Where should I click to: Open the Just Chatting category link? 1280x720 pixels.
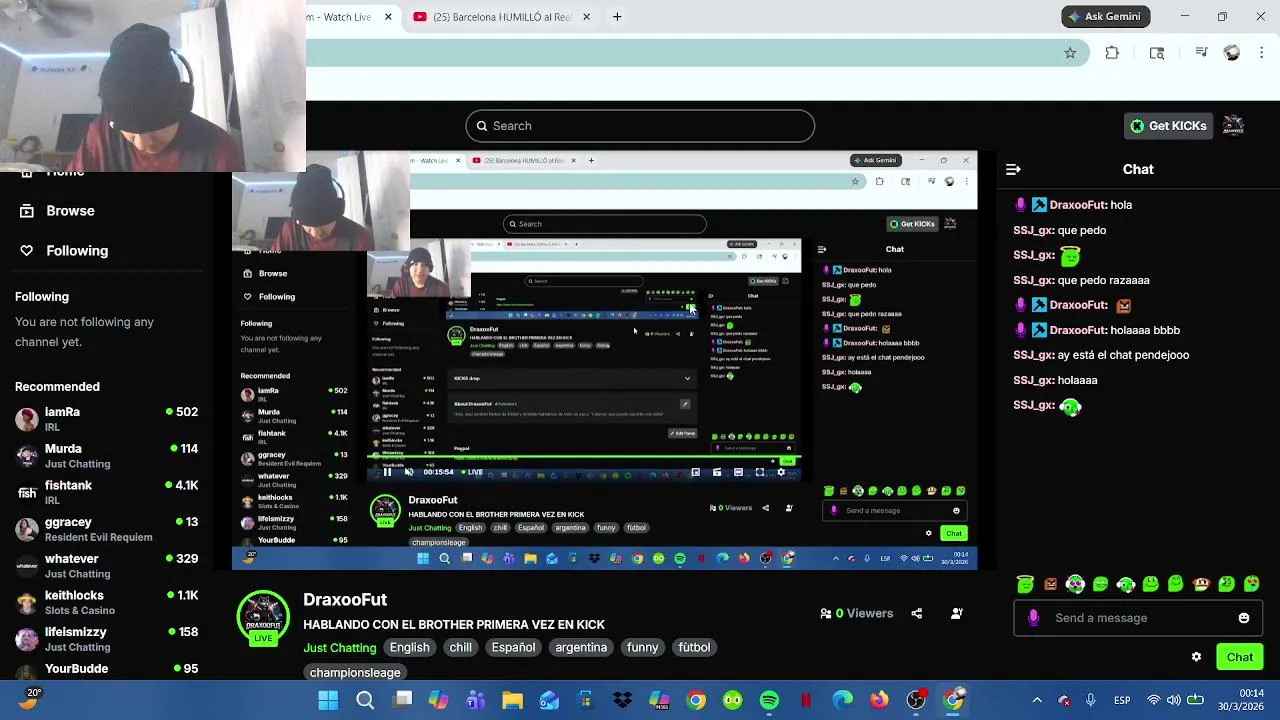(340, 648)
